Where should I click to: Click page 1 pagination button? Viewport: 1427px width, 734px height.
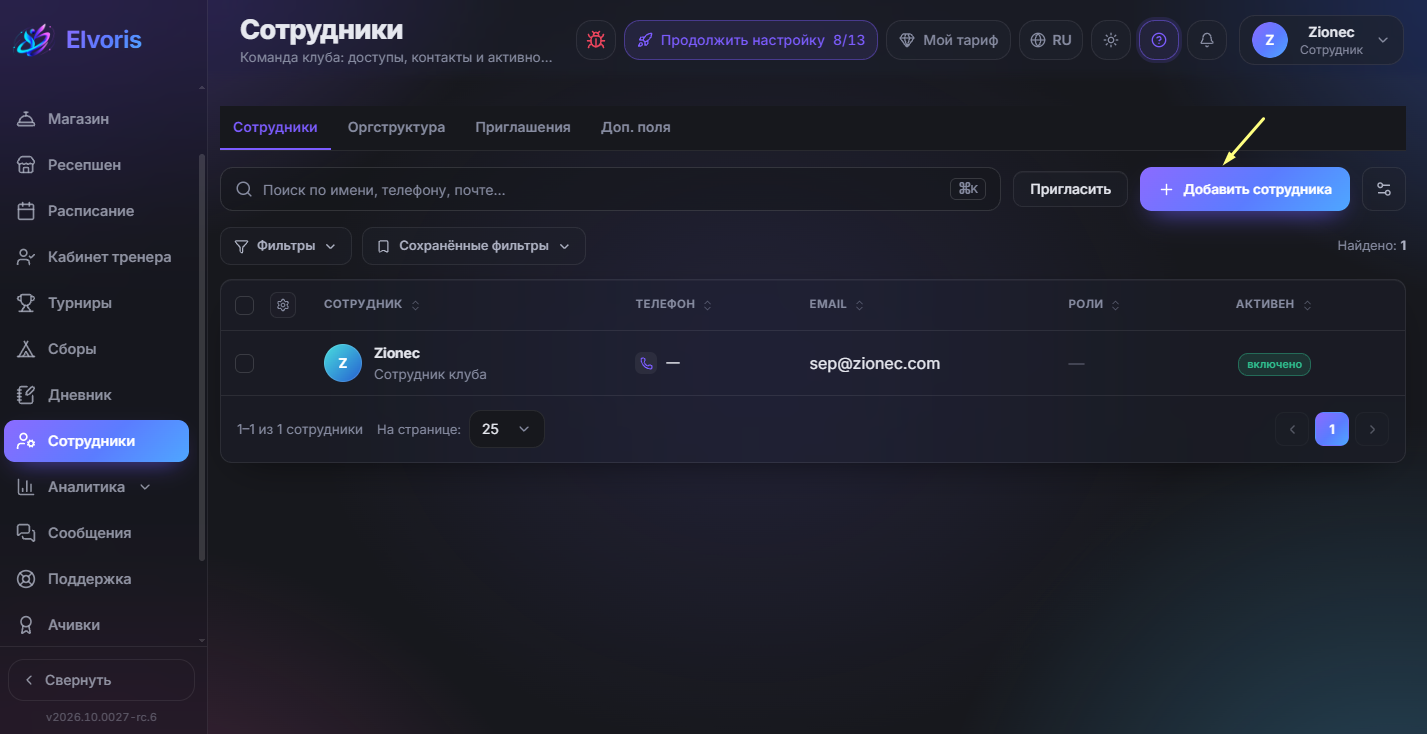[1332, 429]
